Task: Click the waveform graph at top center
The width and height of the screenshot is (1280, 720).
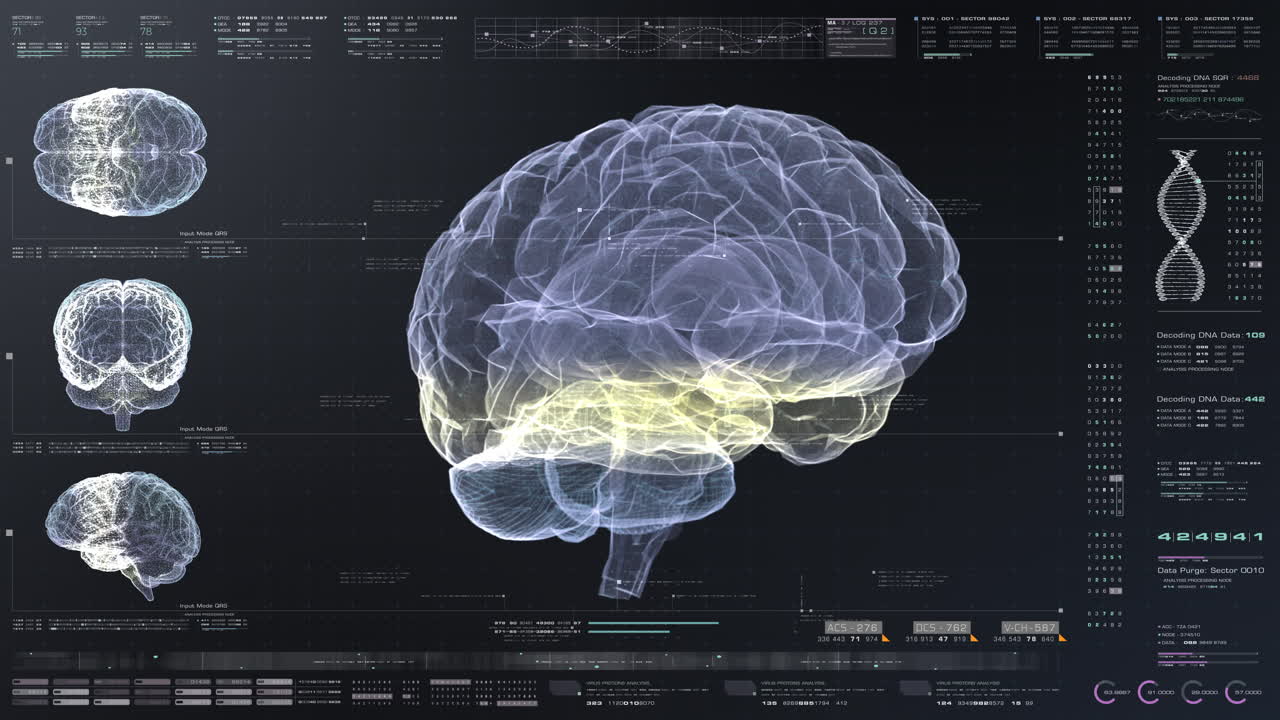Action: [x=647, y=38]
